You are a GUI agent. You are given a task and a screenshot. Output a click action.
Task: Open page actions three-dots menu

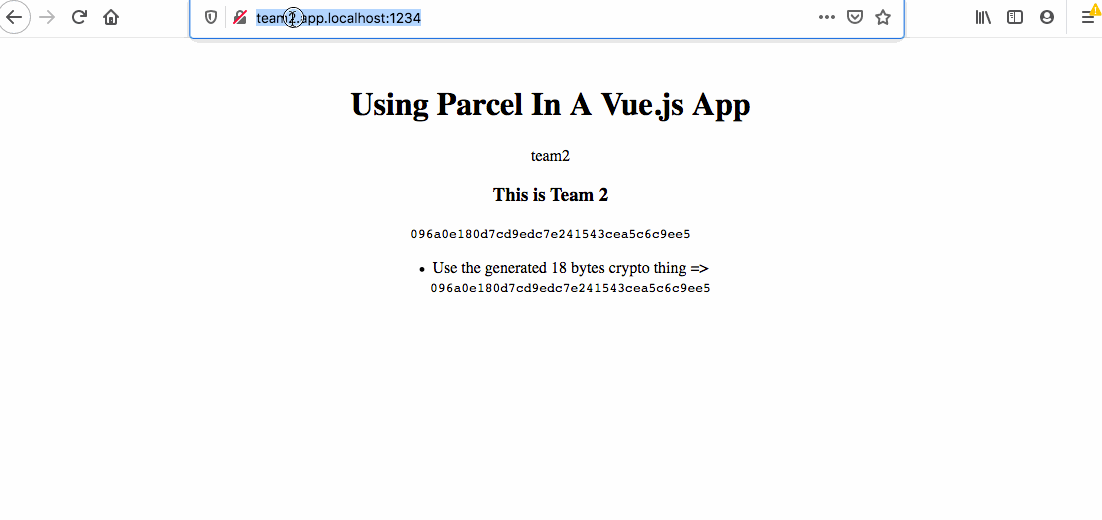pyautogui.click(x=826, y=18)
